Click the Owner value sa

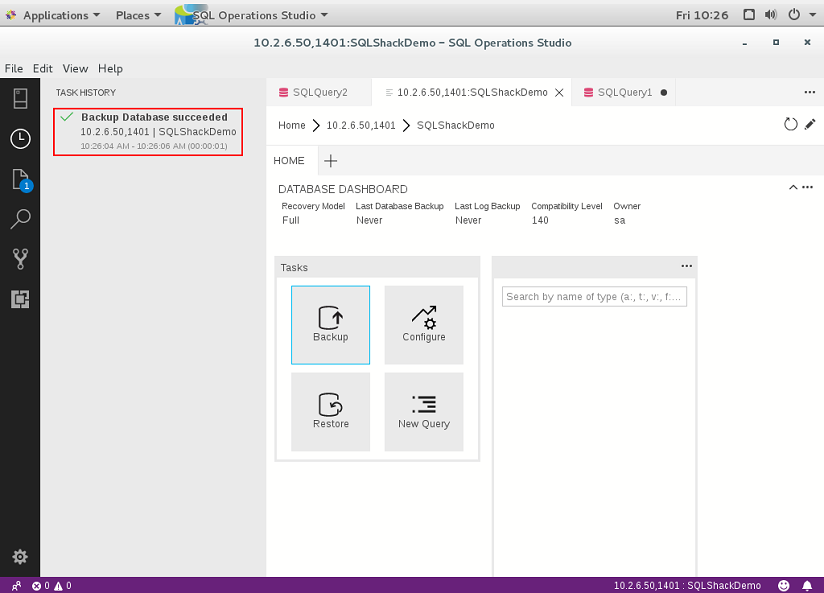click(620, 220)
